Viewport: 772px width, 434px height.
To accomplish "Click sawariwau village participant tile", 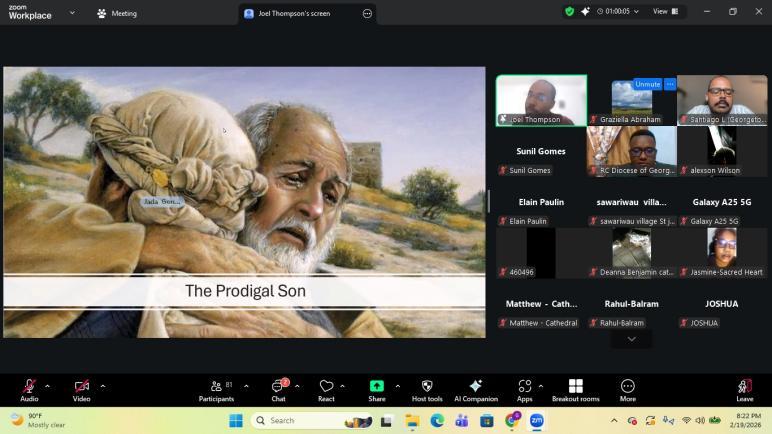I will (x=631, y=202).
